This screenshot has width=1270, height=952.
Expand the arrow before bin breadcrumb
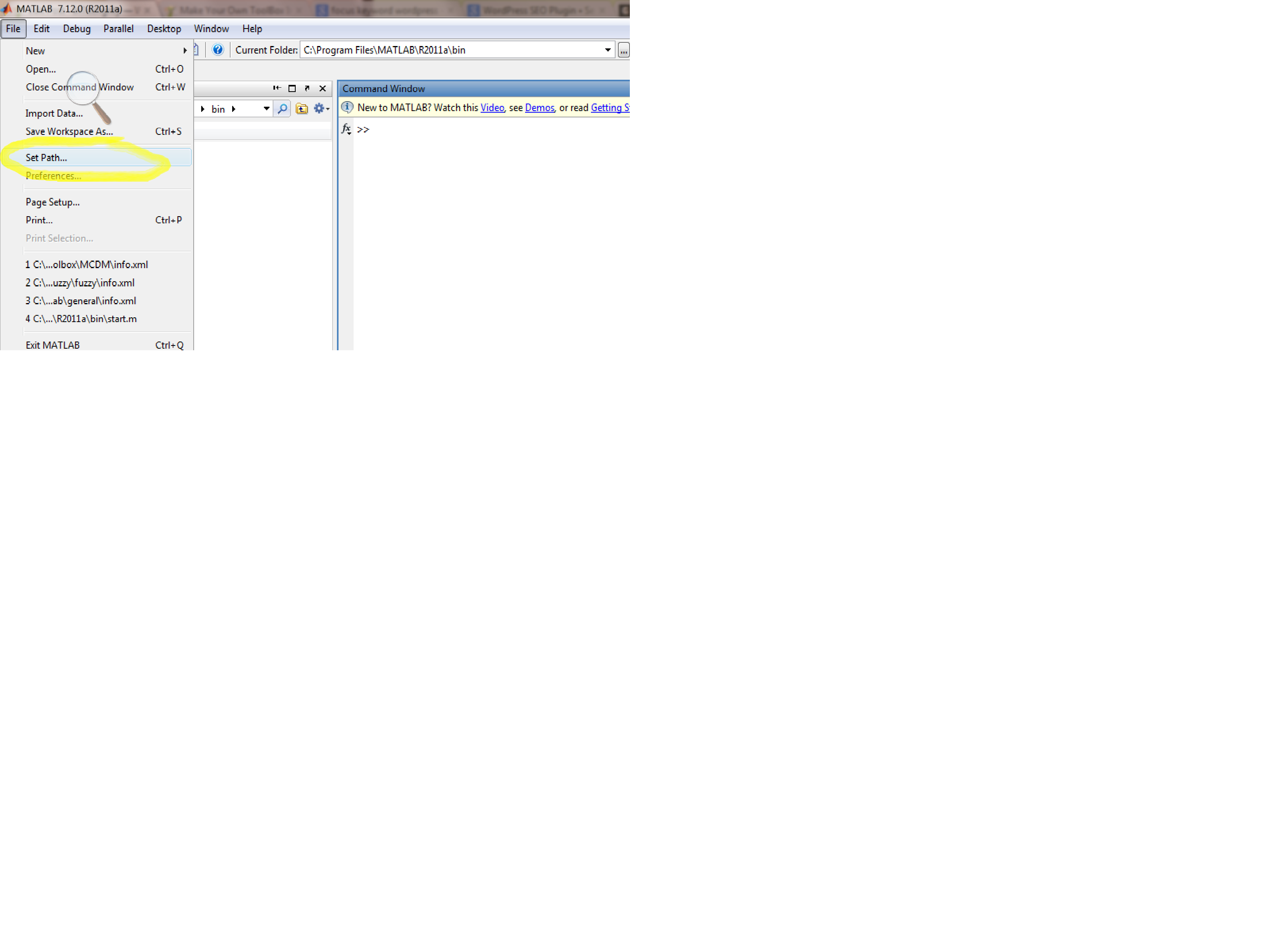[x=203, y=109]
